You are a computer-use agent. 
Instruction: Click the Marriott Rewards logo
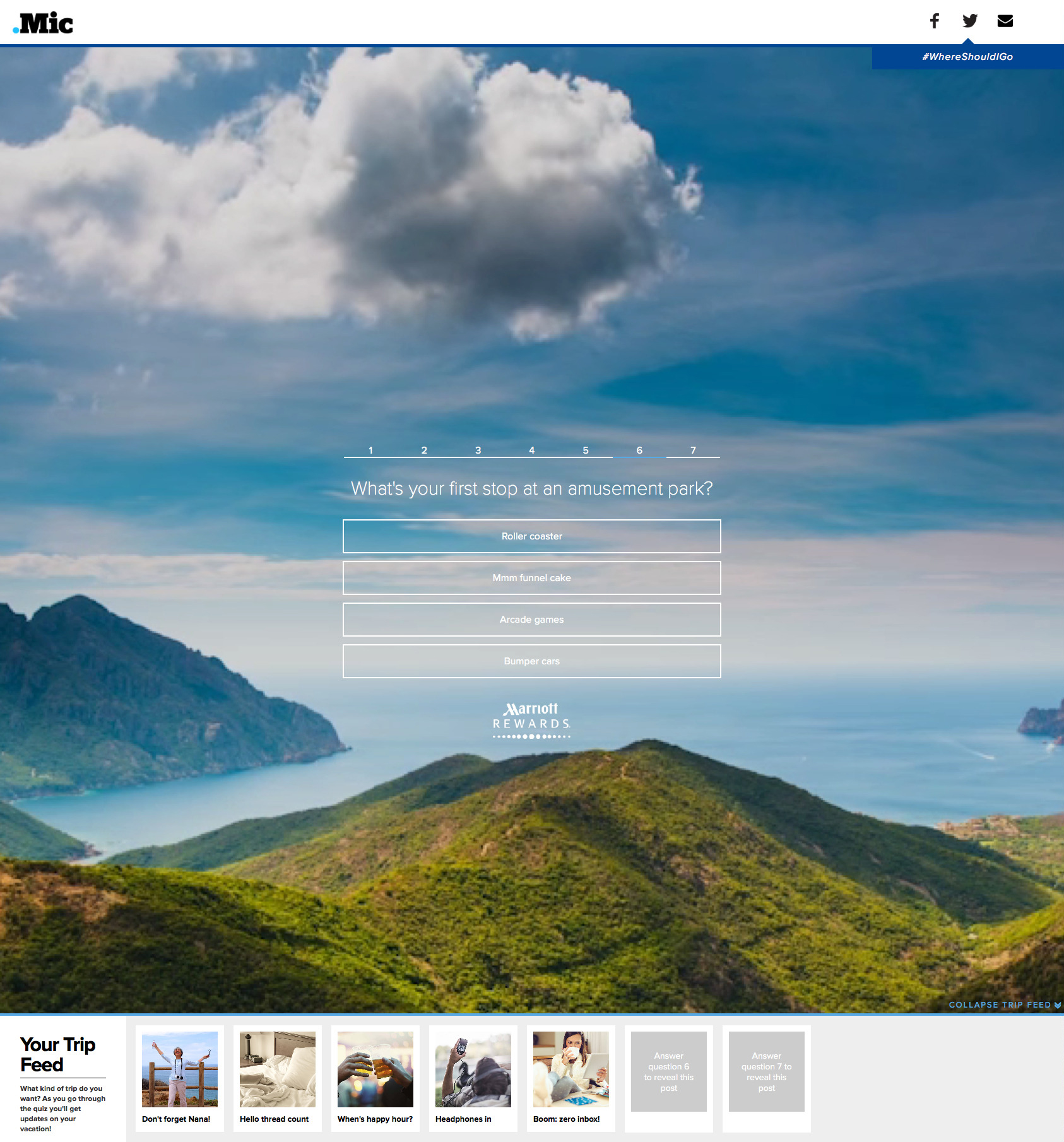point(531,720)
